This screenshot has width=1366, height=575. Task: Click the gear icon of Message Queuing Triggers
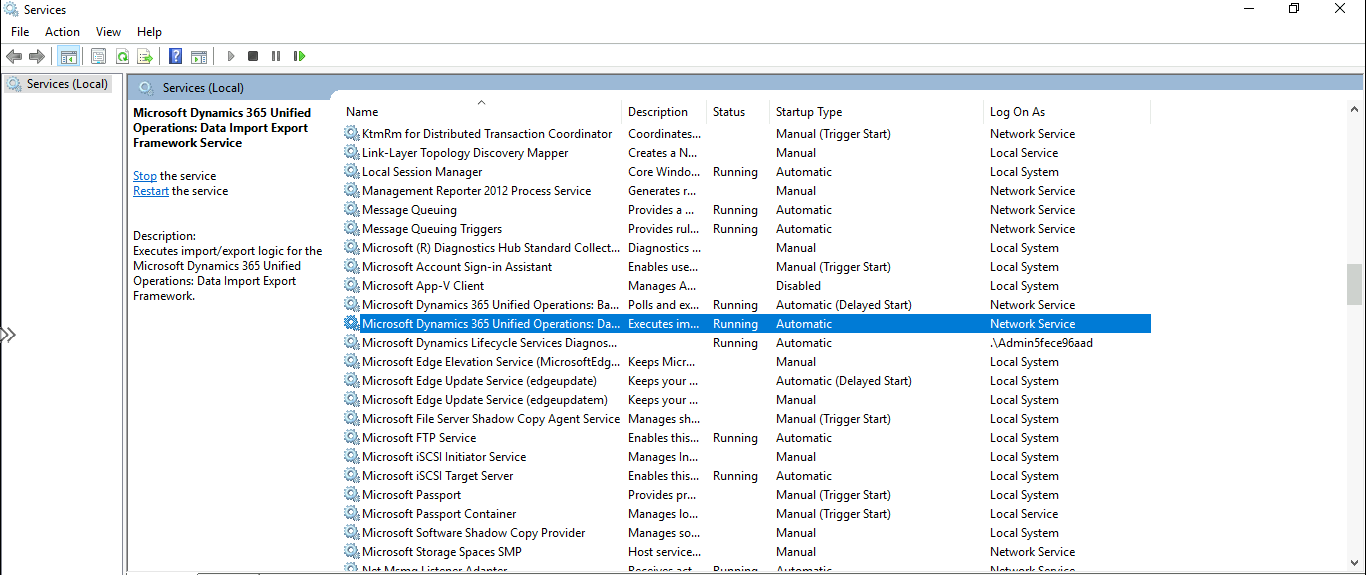click(351, 229)
